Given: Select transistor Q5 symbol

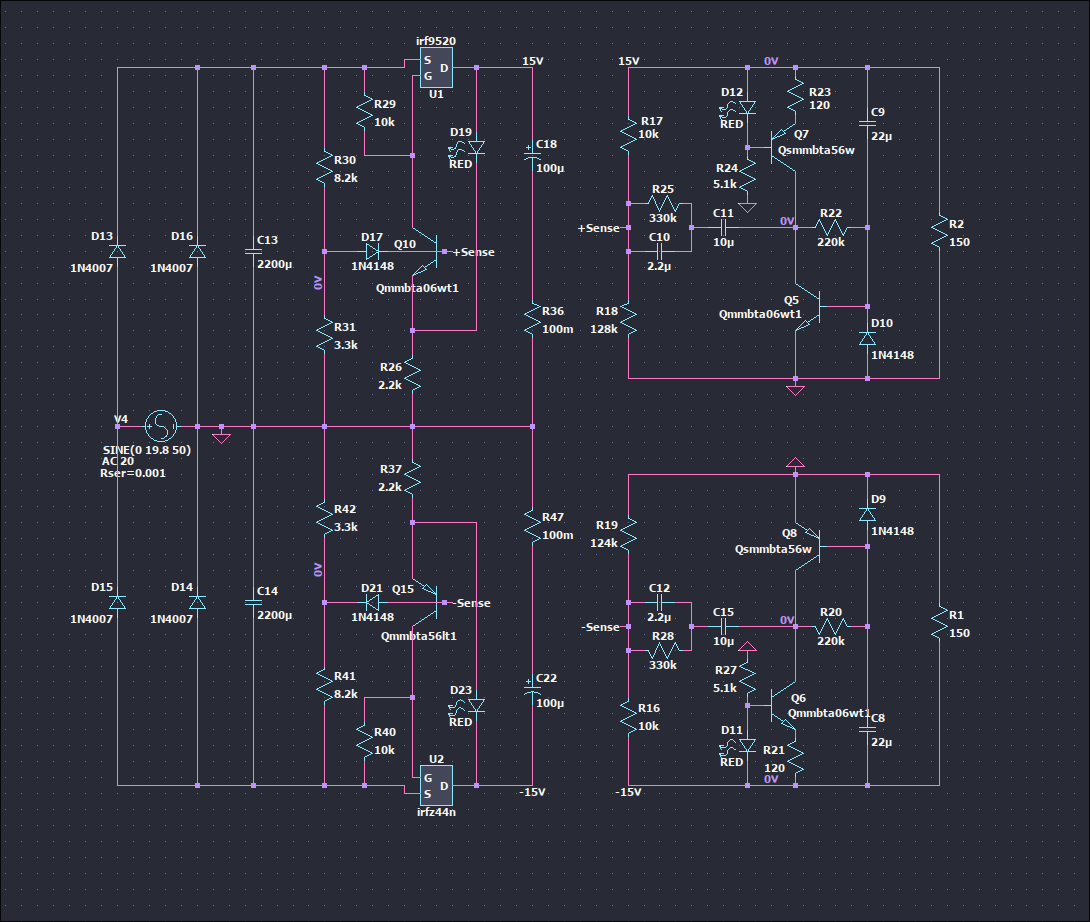Looking at the screenshot, I should coord(808,307).
